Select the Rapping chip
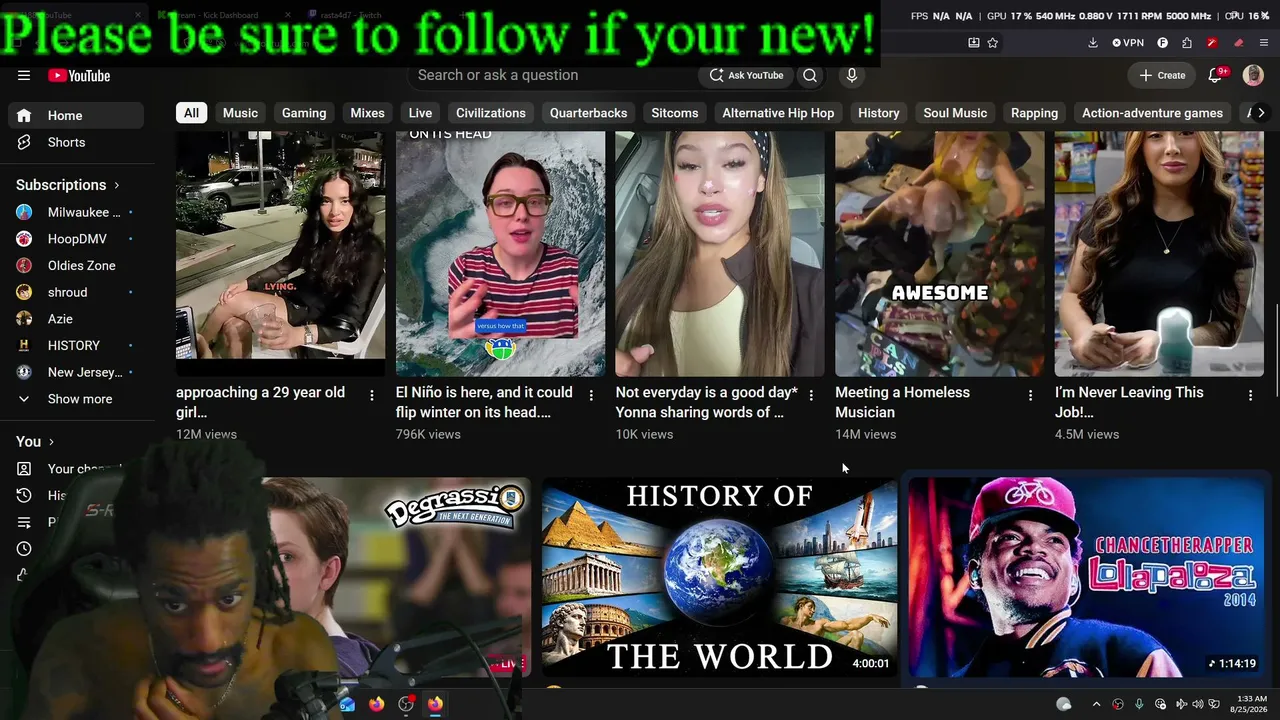The width and height of the screenshot is (1280, 720). tap(1034, 113)
